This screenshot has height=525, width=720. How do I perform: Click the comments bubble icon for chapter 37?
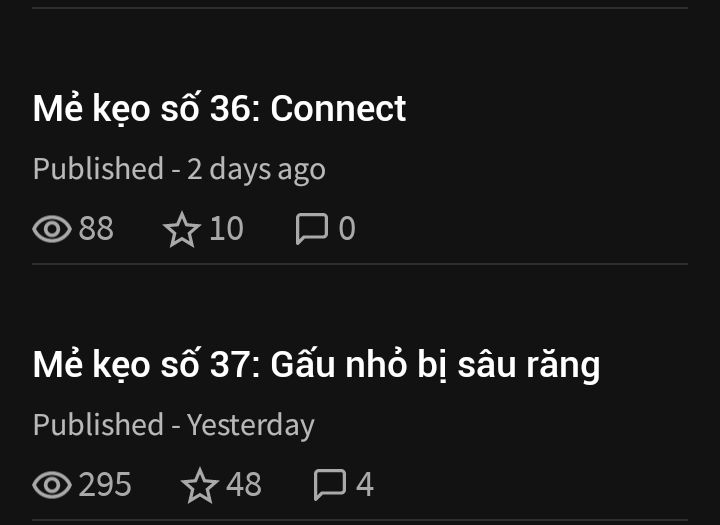pyautogui.click(x=330, y=485)
